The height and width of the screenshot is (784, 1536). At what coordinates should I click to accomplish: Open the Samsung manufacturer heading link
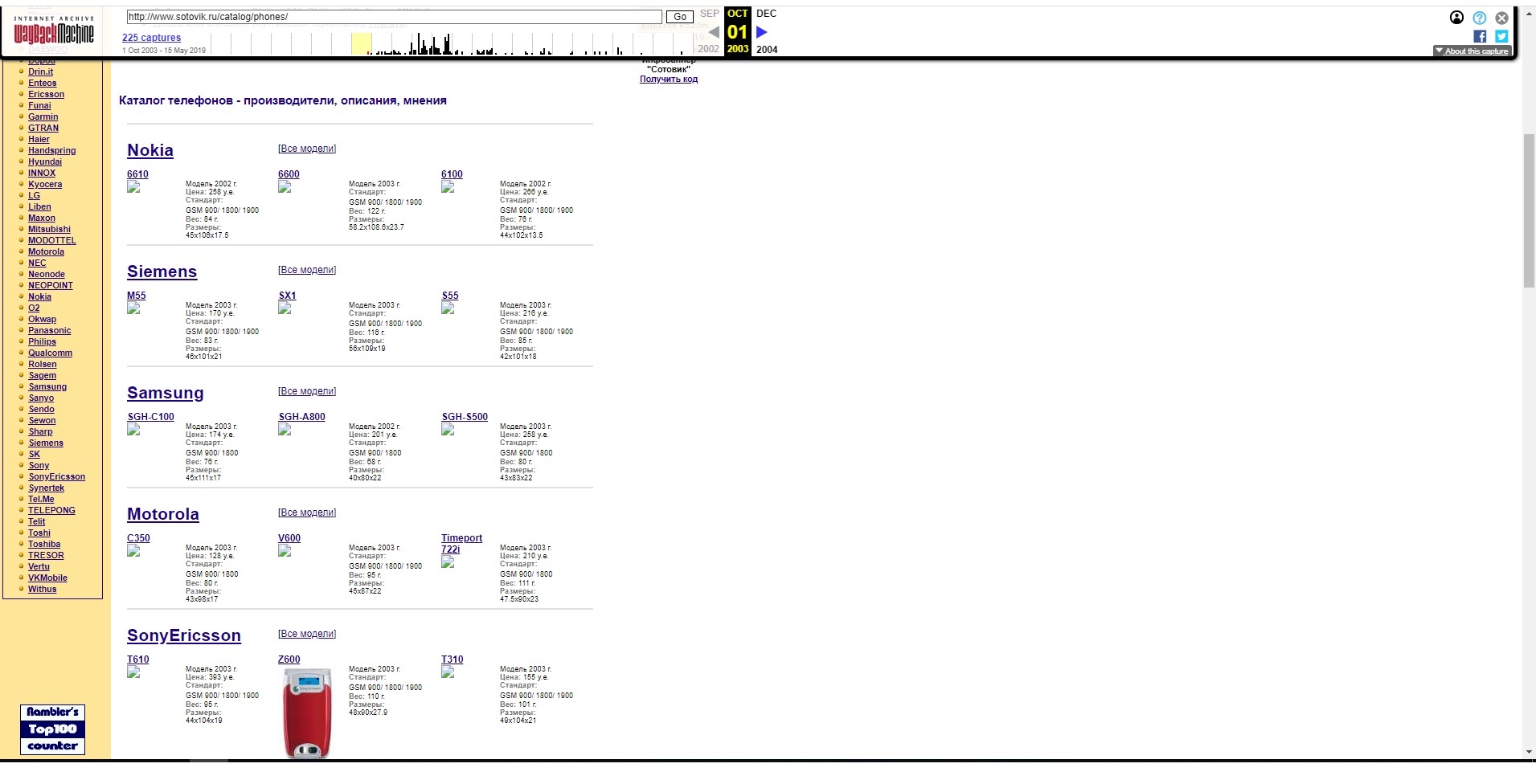coord(166,393)
